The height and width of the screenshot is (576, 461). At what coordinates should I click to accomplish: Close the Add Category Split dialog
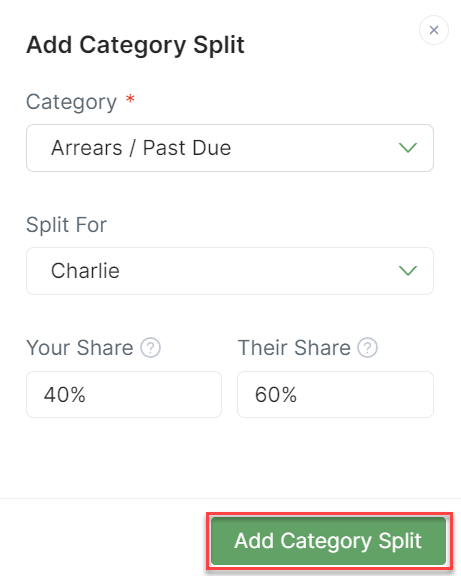tap(433, 30)
